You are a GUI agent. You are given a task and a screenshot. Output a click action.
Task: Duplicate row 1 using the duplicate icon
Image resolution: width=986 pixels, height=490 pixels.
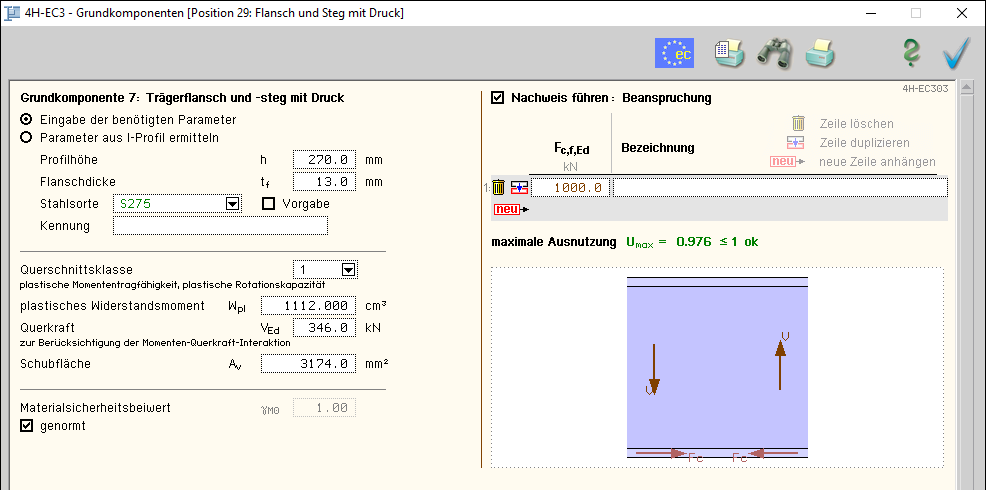[x=518, y=187]
